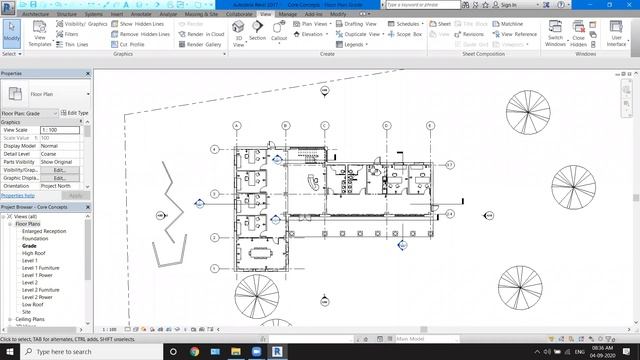Open the Structure ribbon tab
This screenshot has width=640, height=360.
point(67,14)
